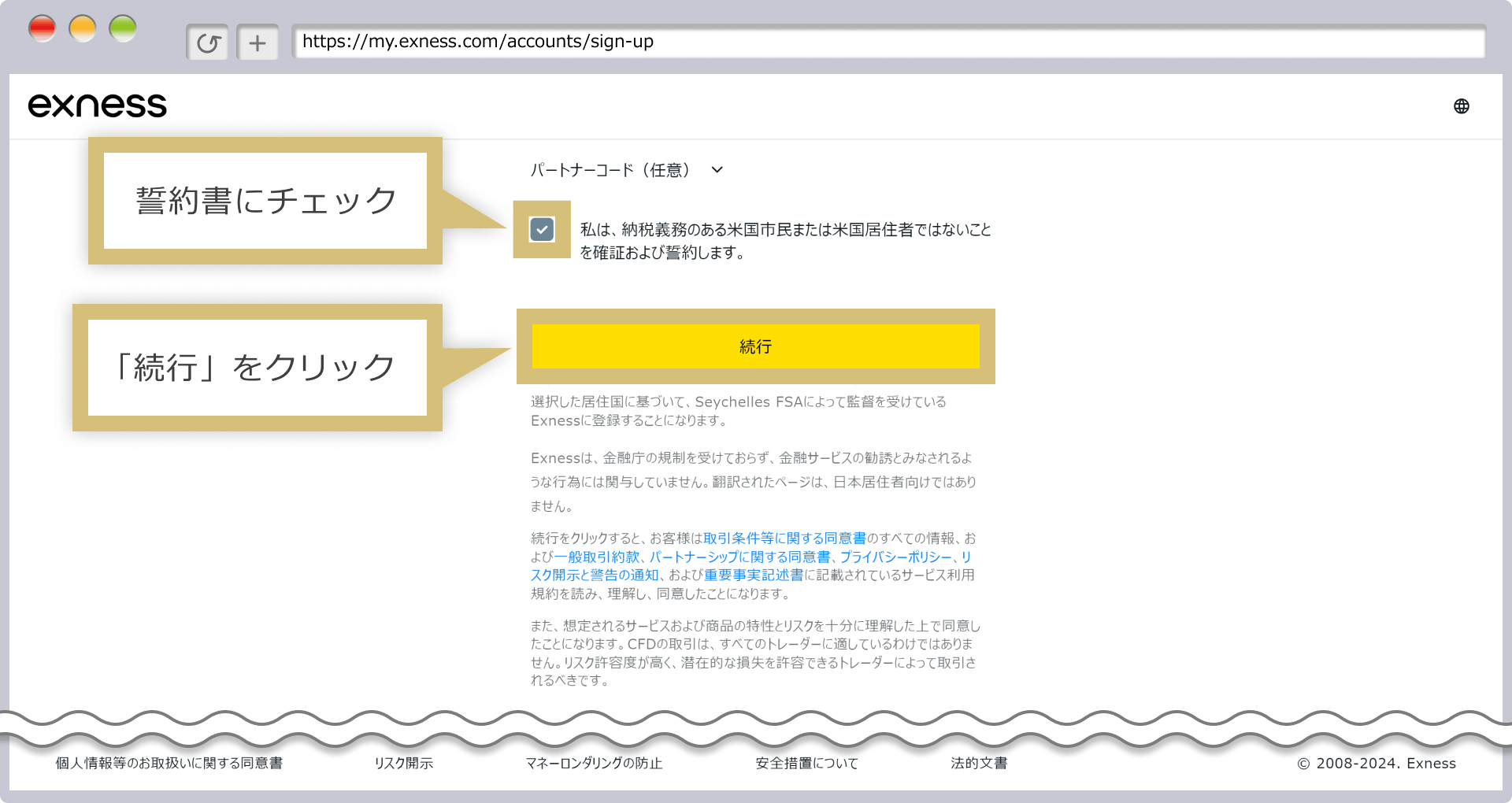Open a new tab with the plus icon
This screenshot has height=803, width=1512.
point(258,43)
